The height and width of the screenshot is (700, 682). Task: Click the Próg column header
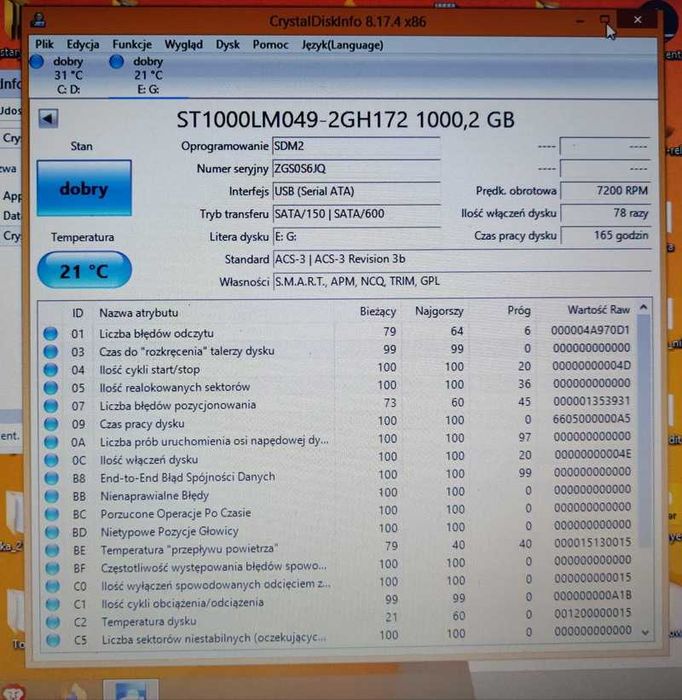[519, 310]
